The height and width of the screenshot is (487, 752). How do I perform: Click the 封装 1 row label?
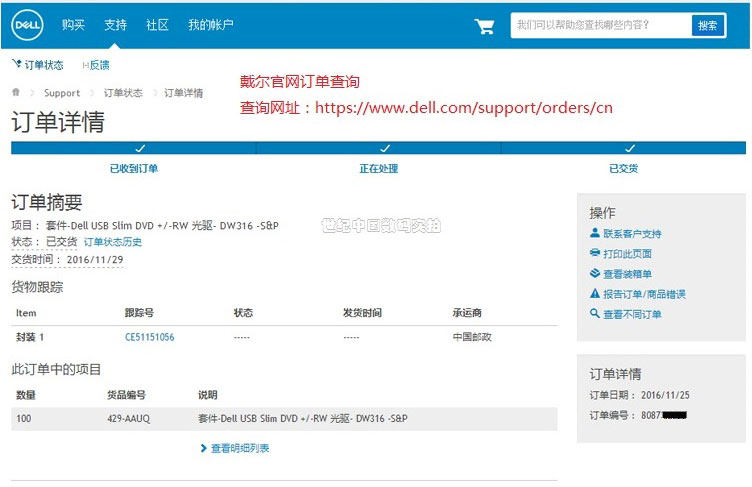[30, 337]
